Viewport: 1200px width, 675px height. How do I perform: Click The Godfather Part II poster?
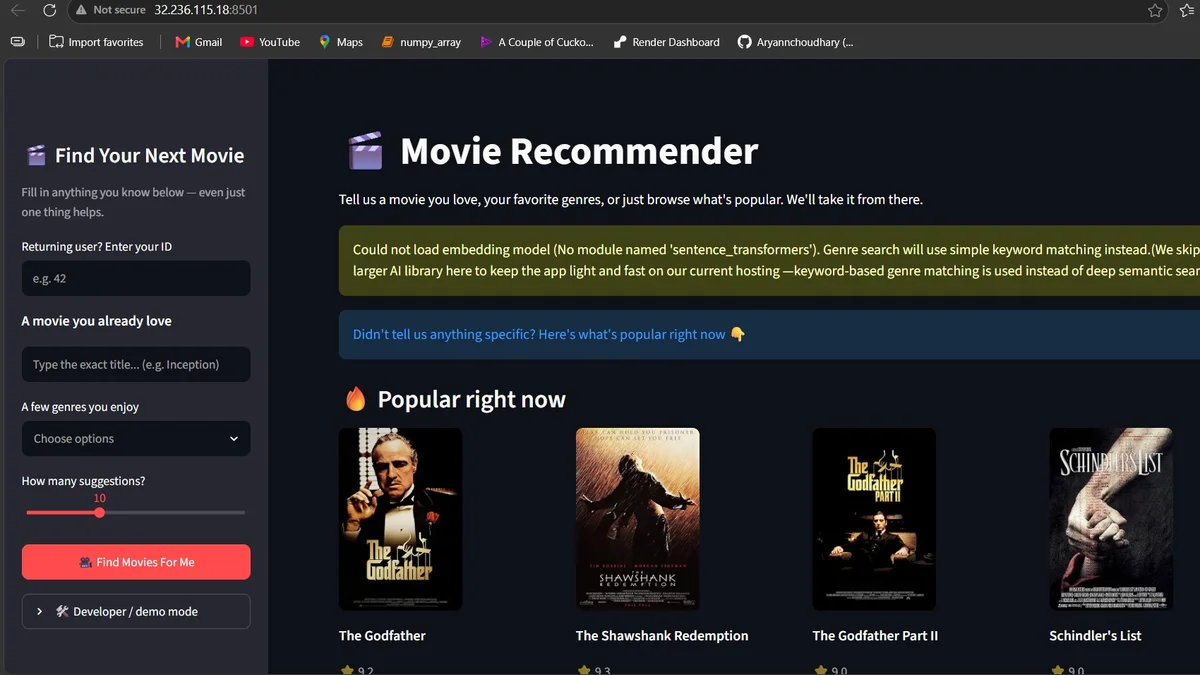click(874, 519)
